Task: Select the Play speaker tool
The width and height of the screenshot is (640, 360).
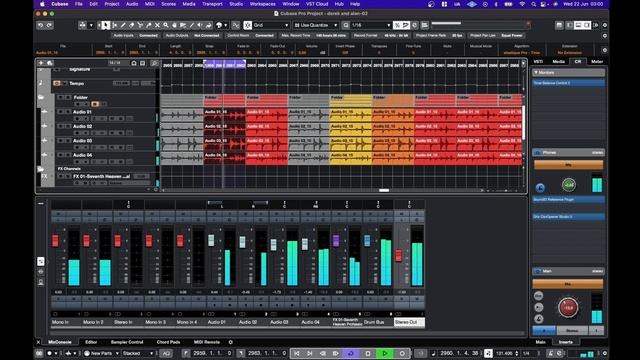Action: (x=200, y=25)
